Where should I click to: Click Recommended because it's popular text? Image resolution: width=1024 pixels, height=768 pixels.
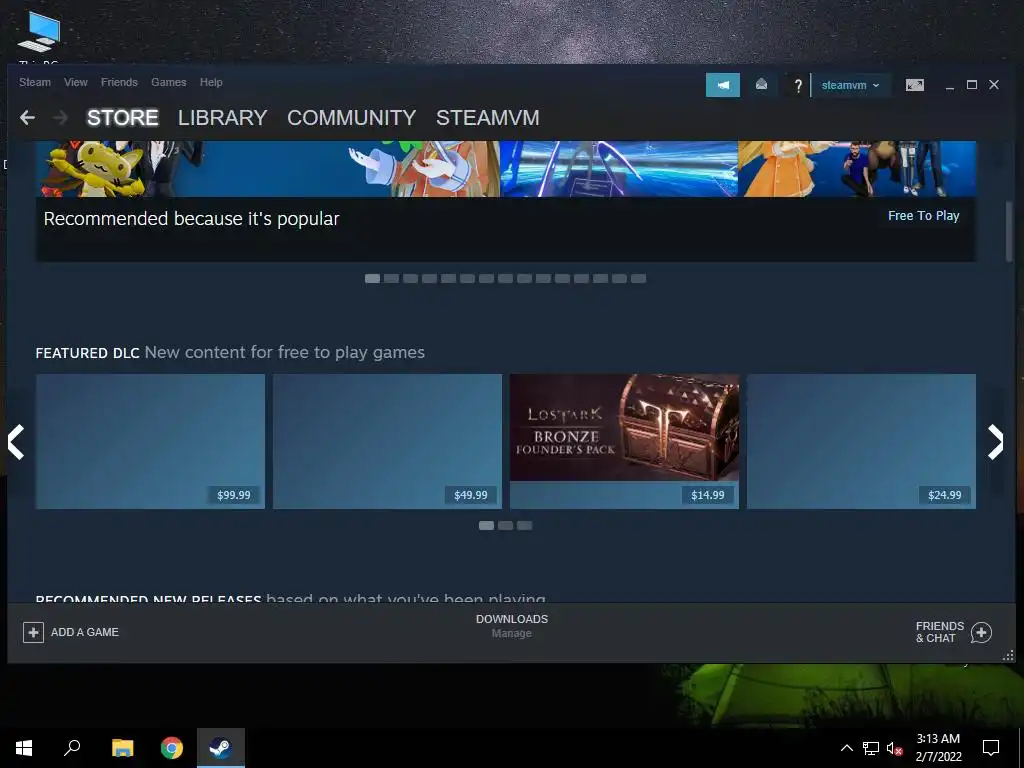pyautogui.click(x=191, y=219)
